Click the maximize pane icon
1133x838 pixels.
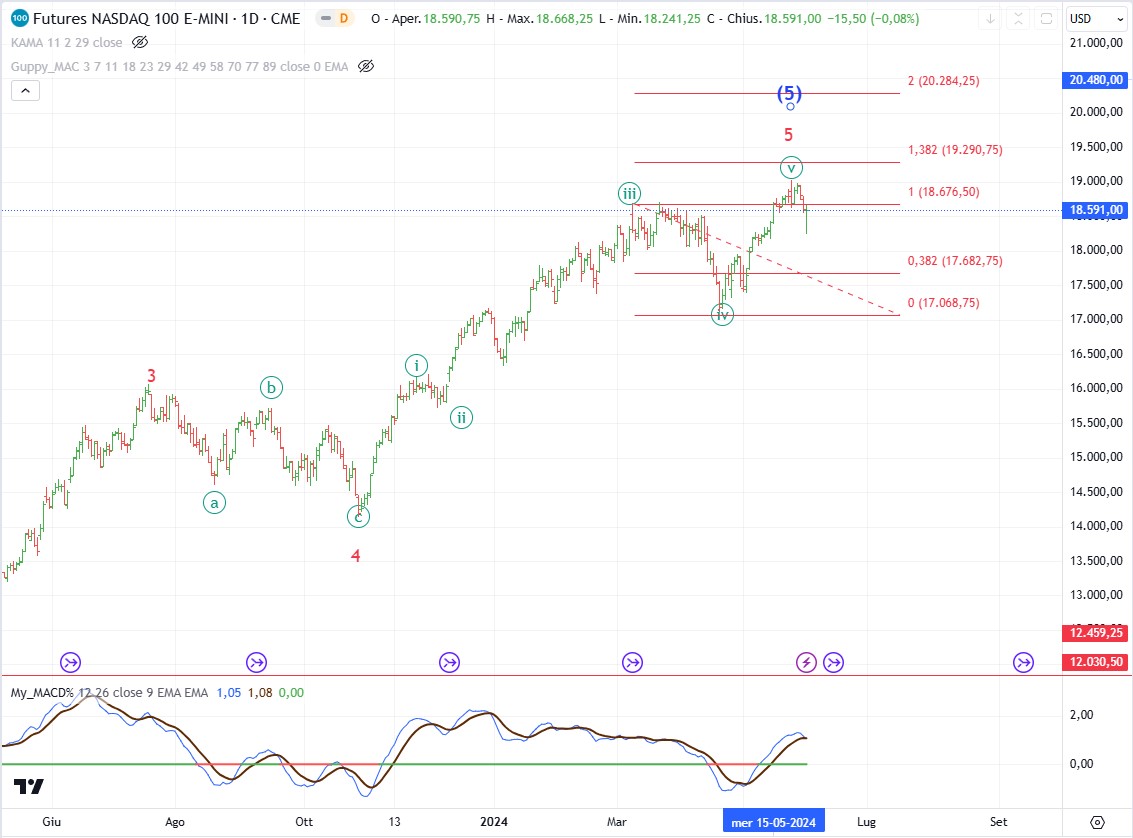tap(1046, 19)
